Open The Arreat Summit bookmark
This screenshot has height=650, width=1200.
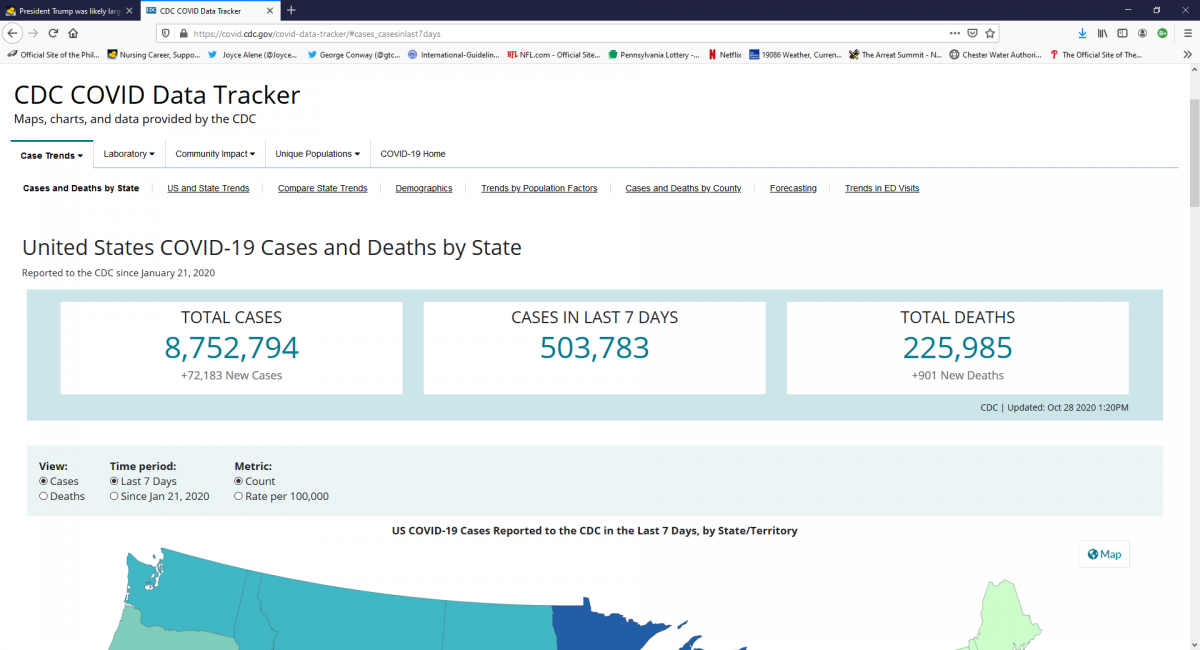coord(895,55)
